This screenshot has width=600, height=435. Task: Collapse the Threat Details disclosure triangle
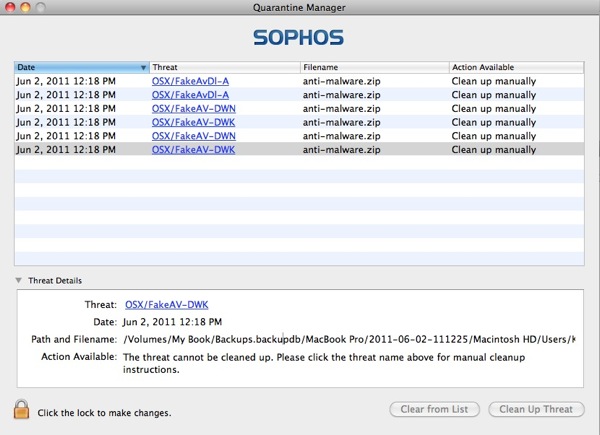coord(18,280)
